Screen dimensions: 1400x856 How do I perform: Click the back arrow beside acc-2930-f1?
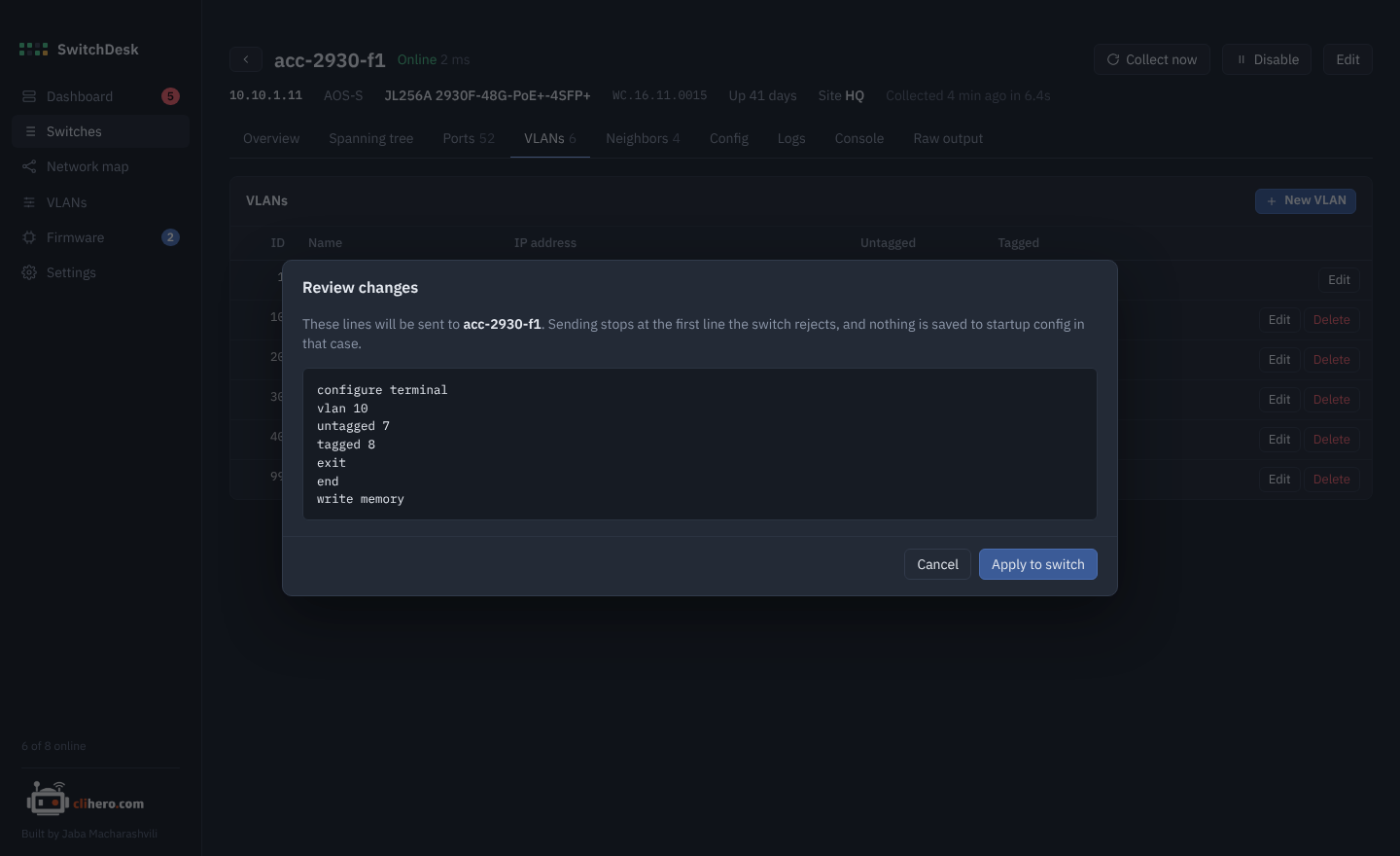246,59
